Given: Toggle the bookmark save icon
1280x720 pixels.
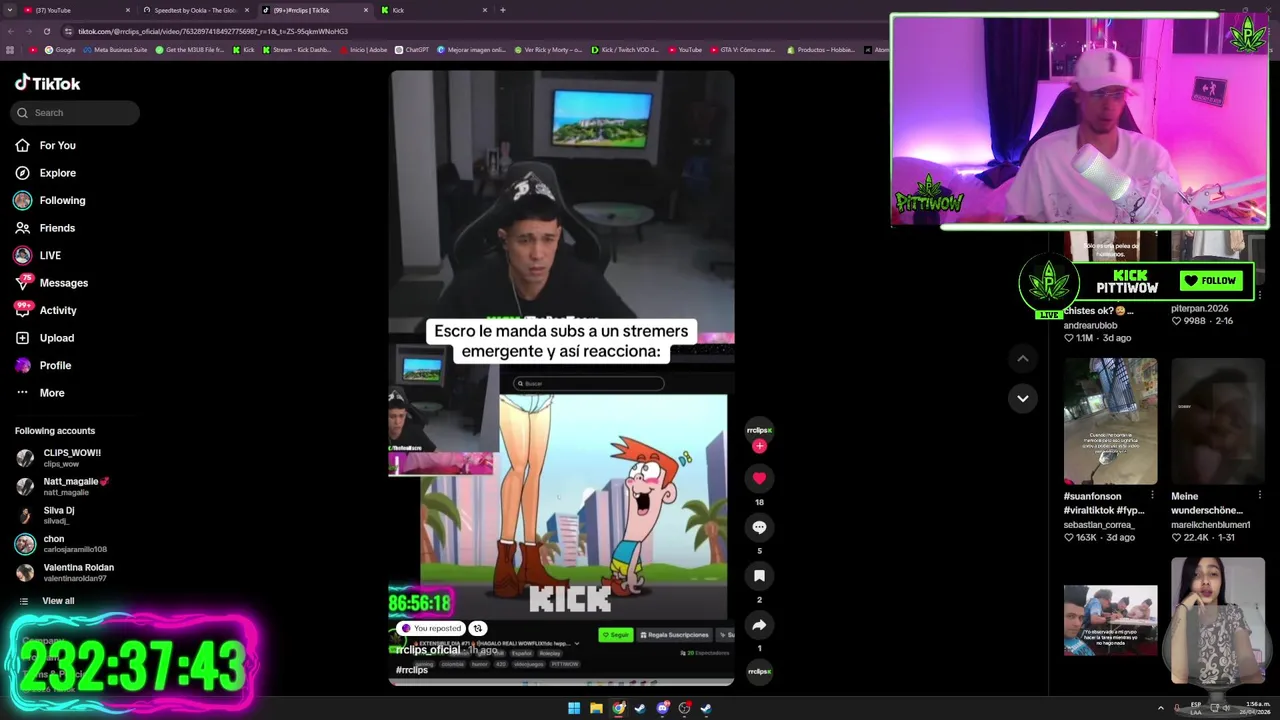Looking at the screenshot, I should [759, 576].
